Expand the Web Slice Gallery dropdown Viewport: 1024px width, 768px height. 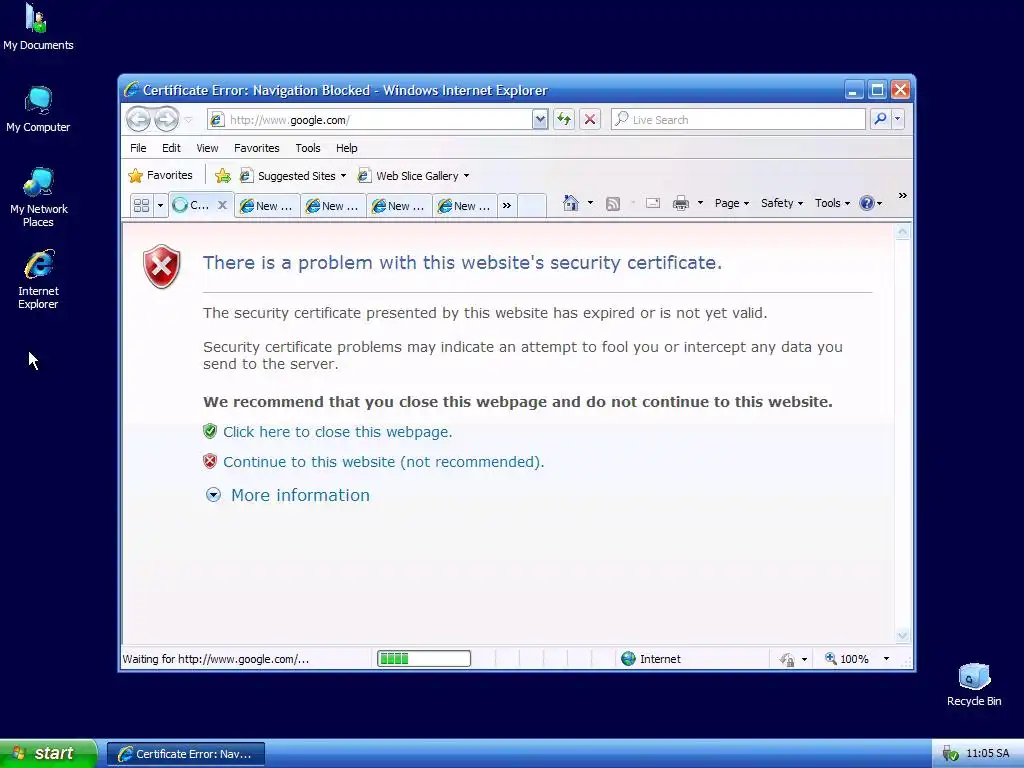point(466,176)
